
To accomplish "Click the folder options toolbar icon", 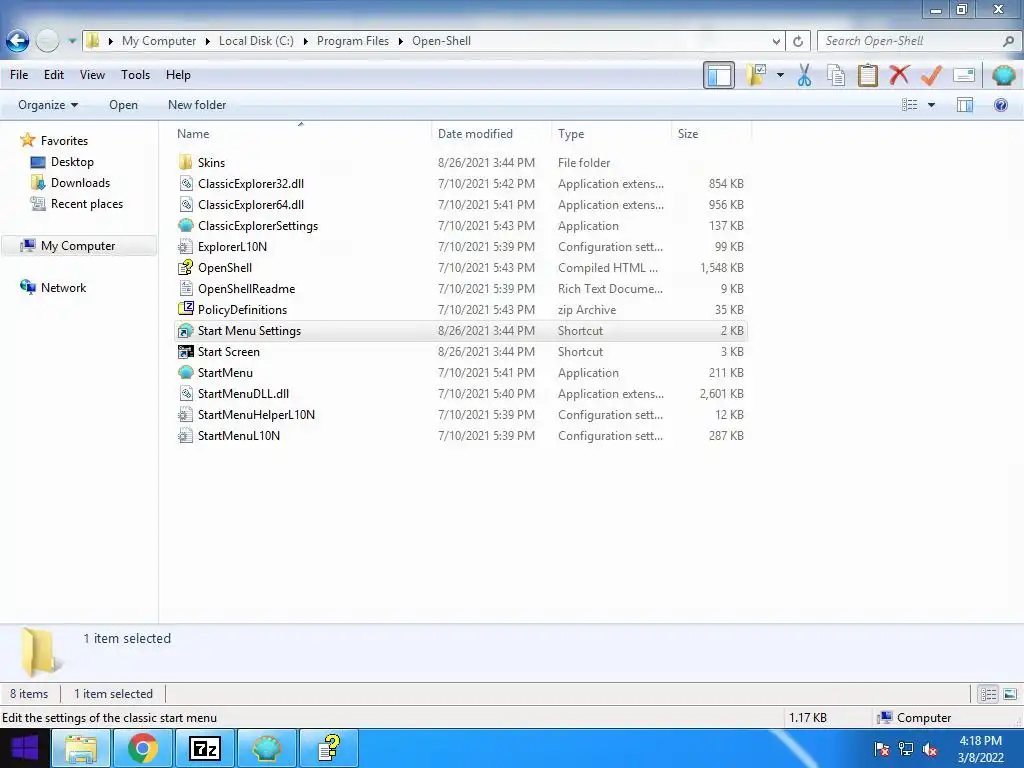I will coord(756,75).
